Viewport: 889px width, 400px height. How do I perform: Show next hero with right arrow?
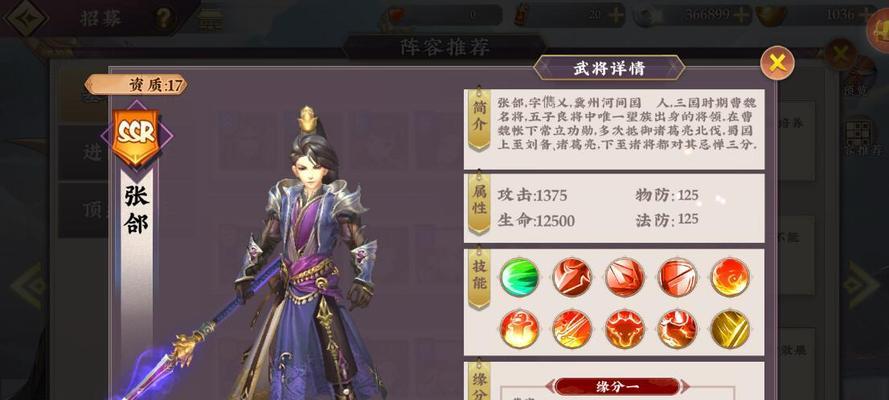tap(860, 285)
